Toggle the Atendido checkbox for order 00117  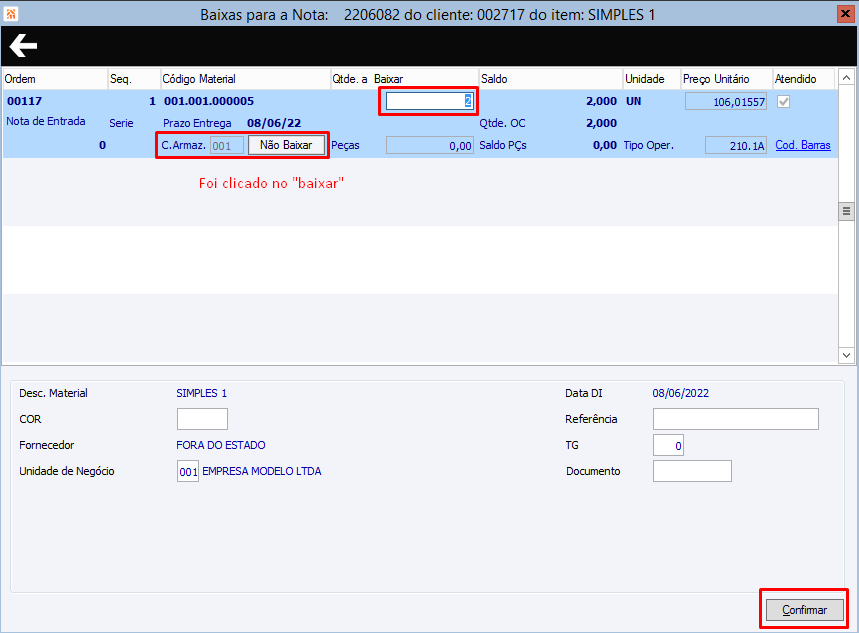pos(783,101)
